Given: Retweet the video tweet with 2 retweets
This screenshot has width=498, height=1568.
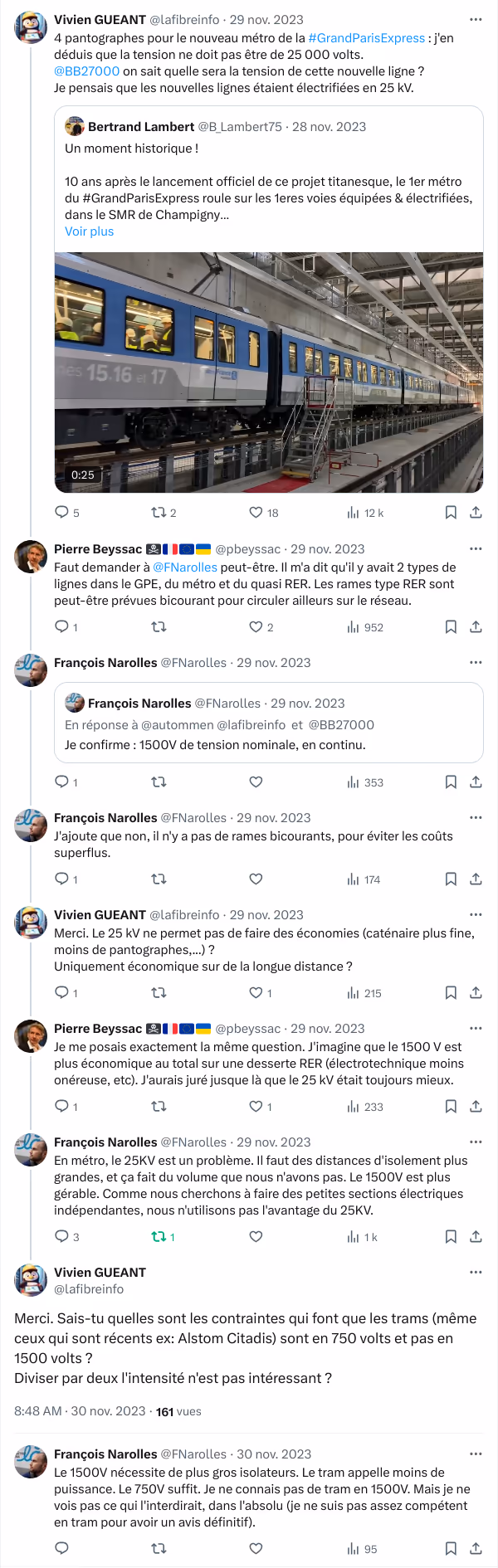Looking at the screenshot, I should (159, 512).
